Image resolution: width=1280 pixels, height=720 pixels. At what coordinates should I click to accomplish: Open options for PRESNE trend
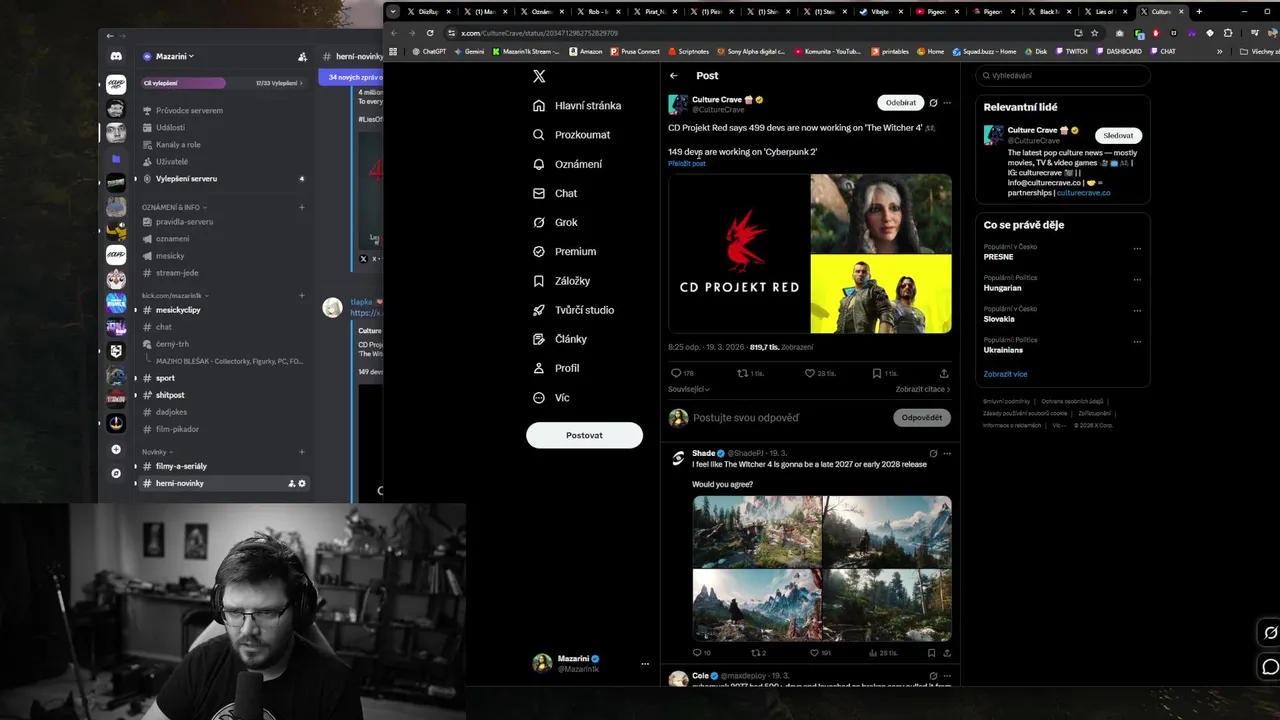pos(1137,249)
